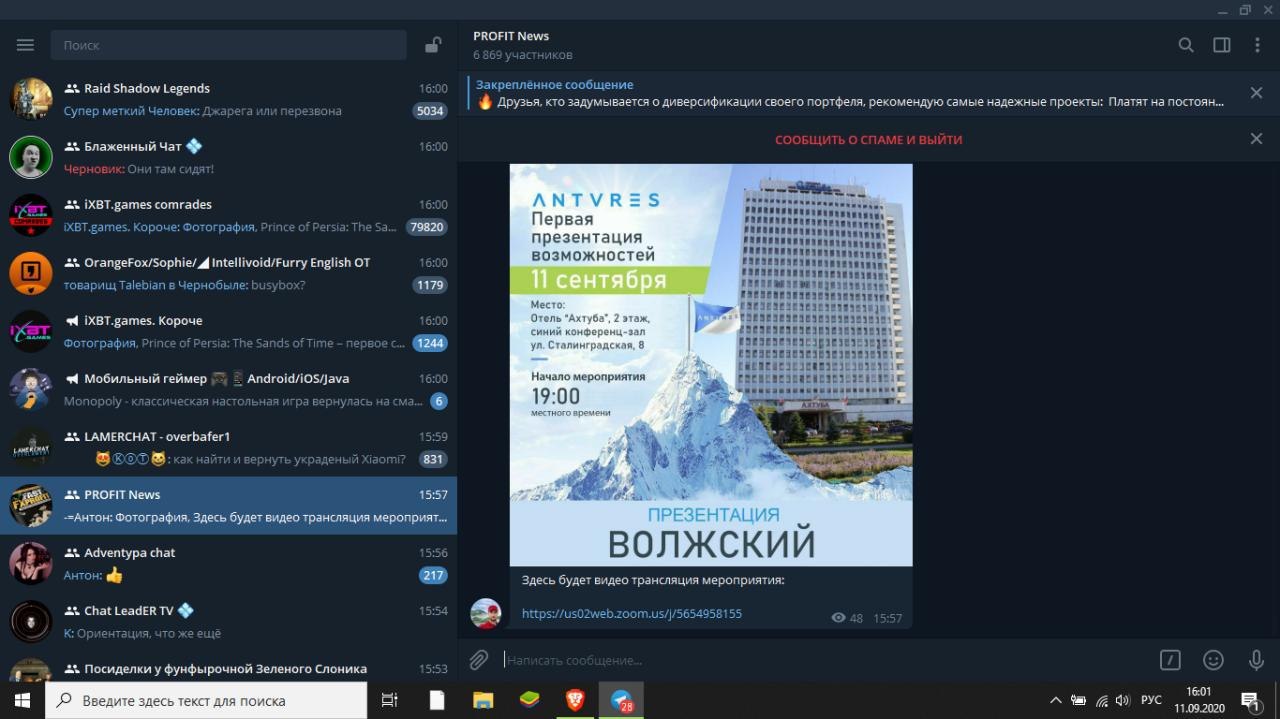Click the PROFIT News chat list avatar
The image size is (1280, 719).
31,505
